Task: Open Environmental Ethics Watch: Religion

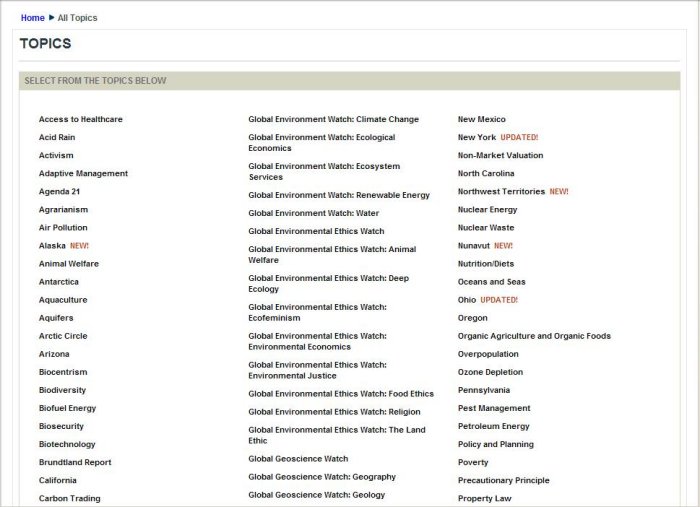Action: (334, 412)
